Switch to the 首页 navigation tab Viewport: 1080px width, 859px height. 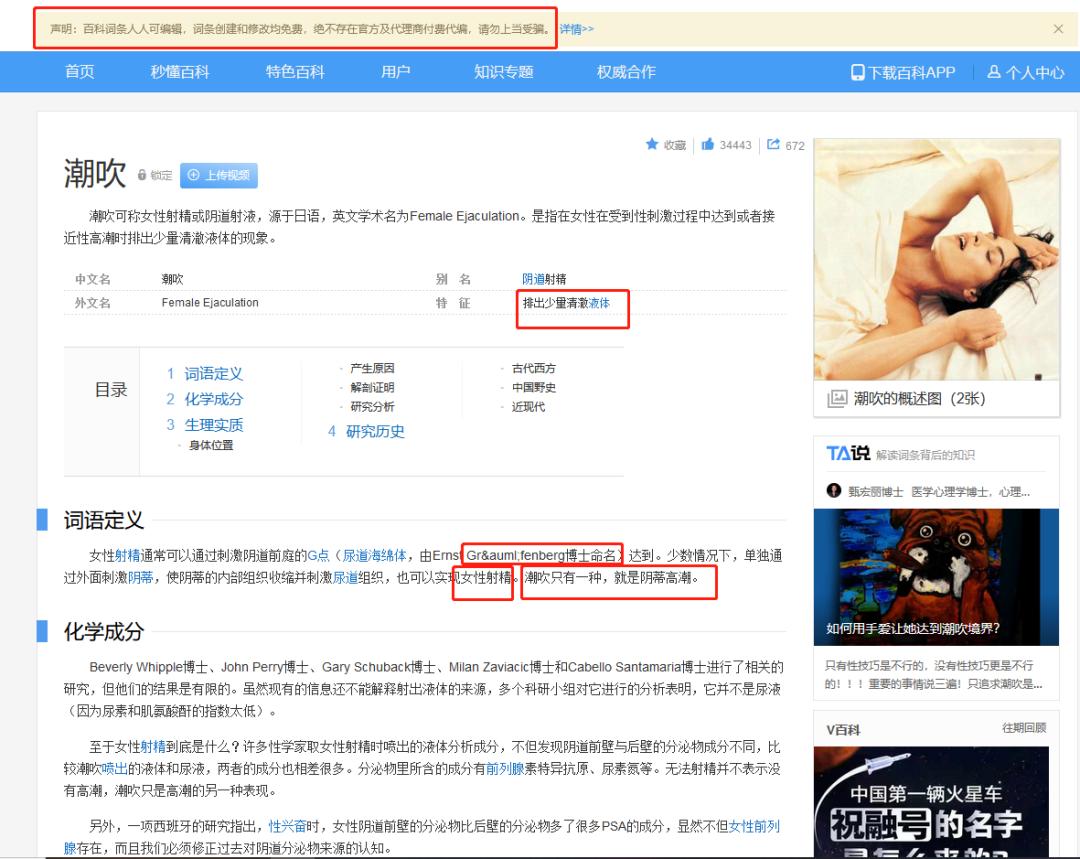point(78,71)
